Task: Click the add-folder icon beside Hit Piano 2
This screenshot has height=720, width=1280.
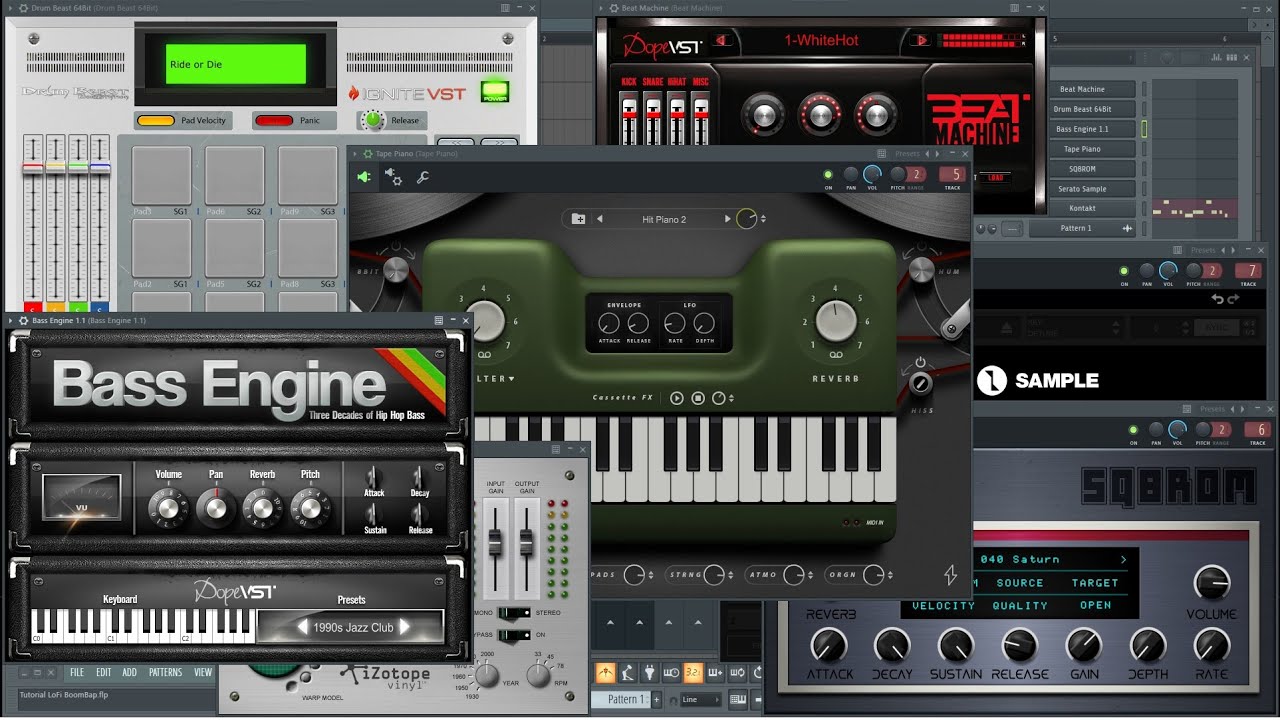Action: [578, 219]
